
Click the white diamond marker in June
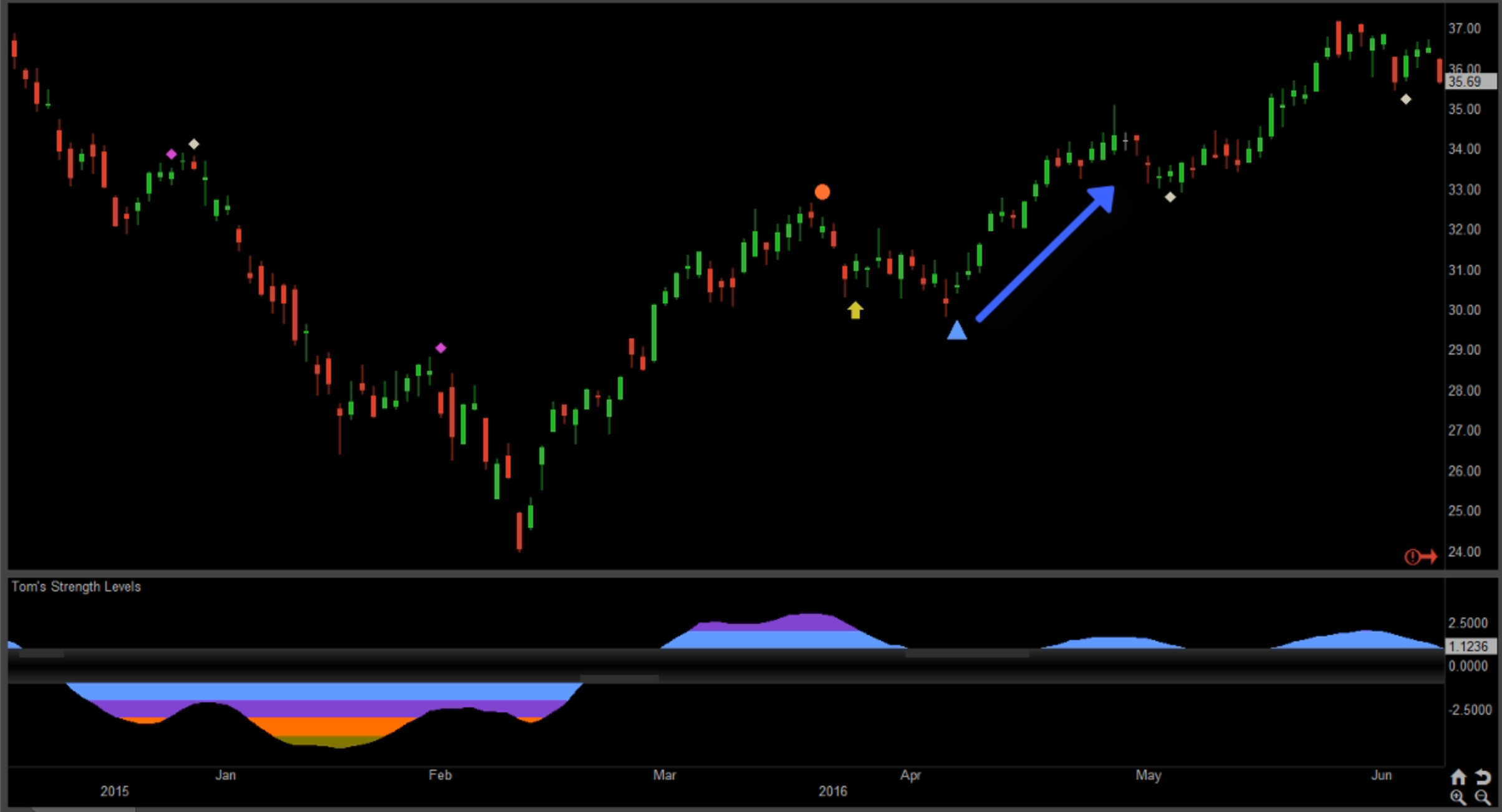click(x=1406, y=99)
